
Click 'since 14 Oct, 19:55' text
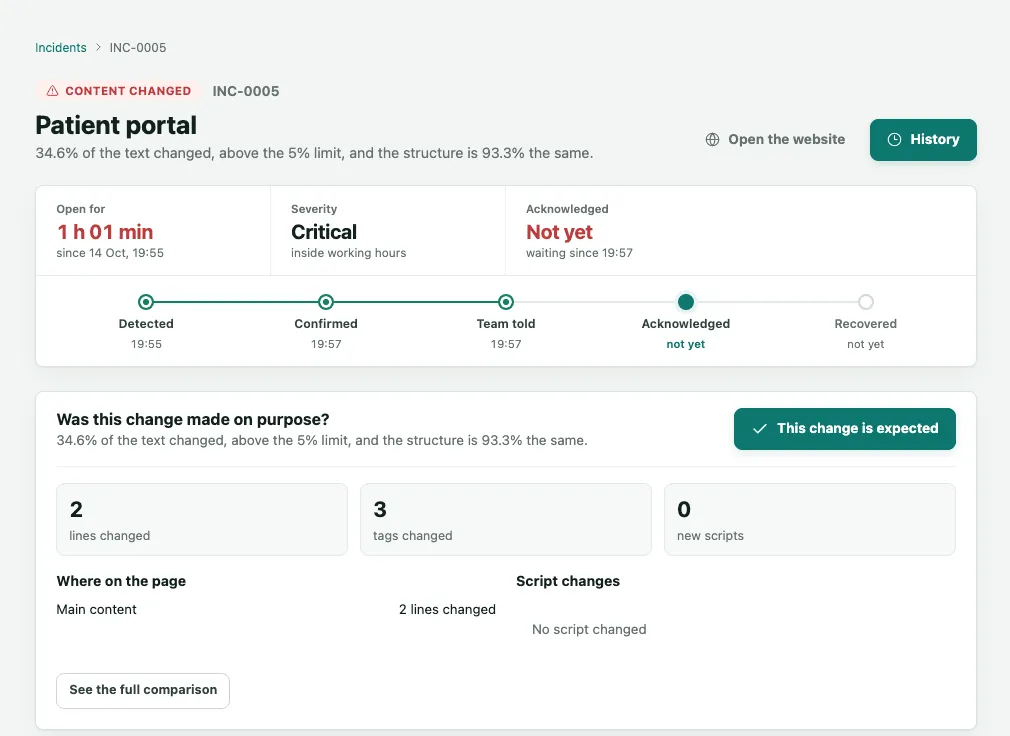110,253
